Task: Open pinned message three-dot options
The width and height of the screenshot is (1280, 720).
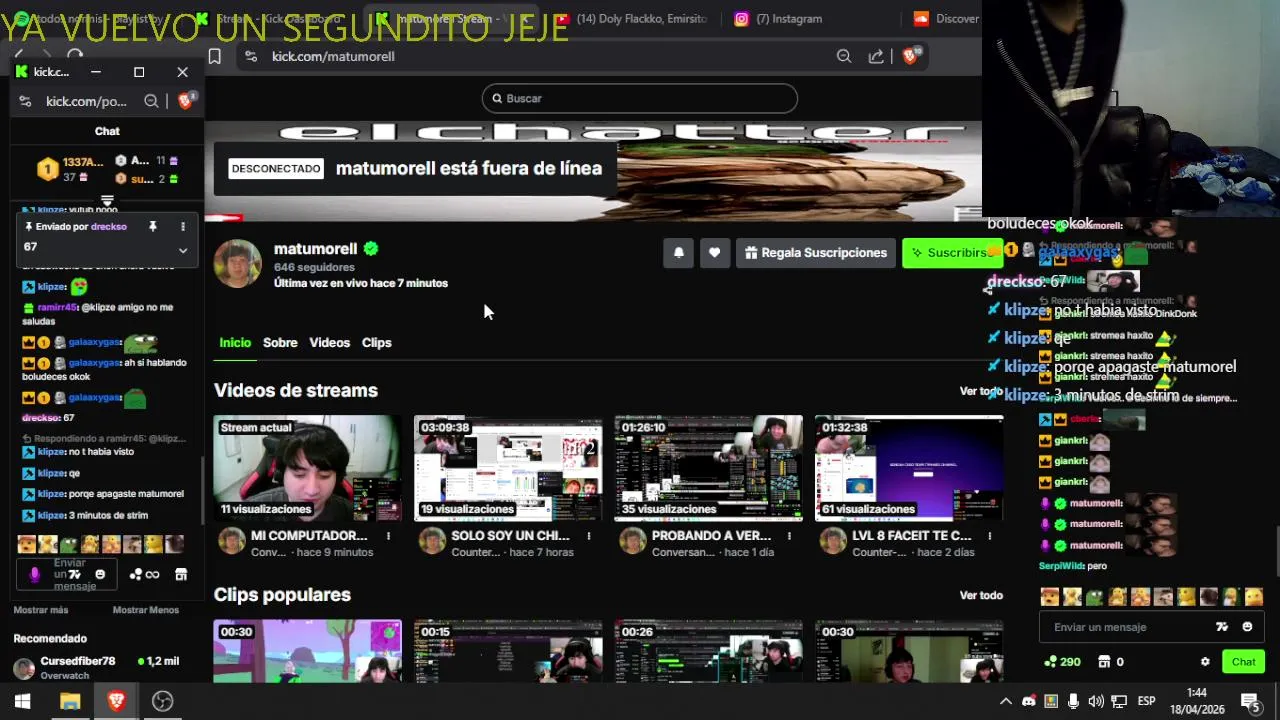Action: (182, 227)
